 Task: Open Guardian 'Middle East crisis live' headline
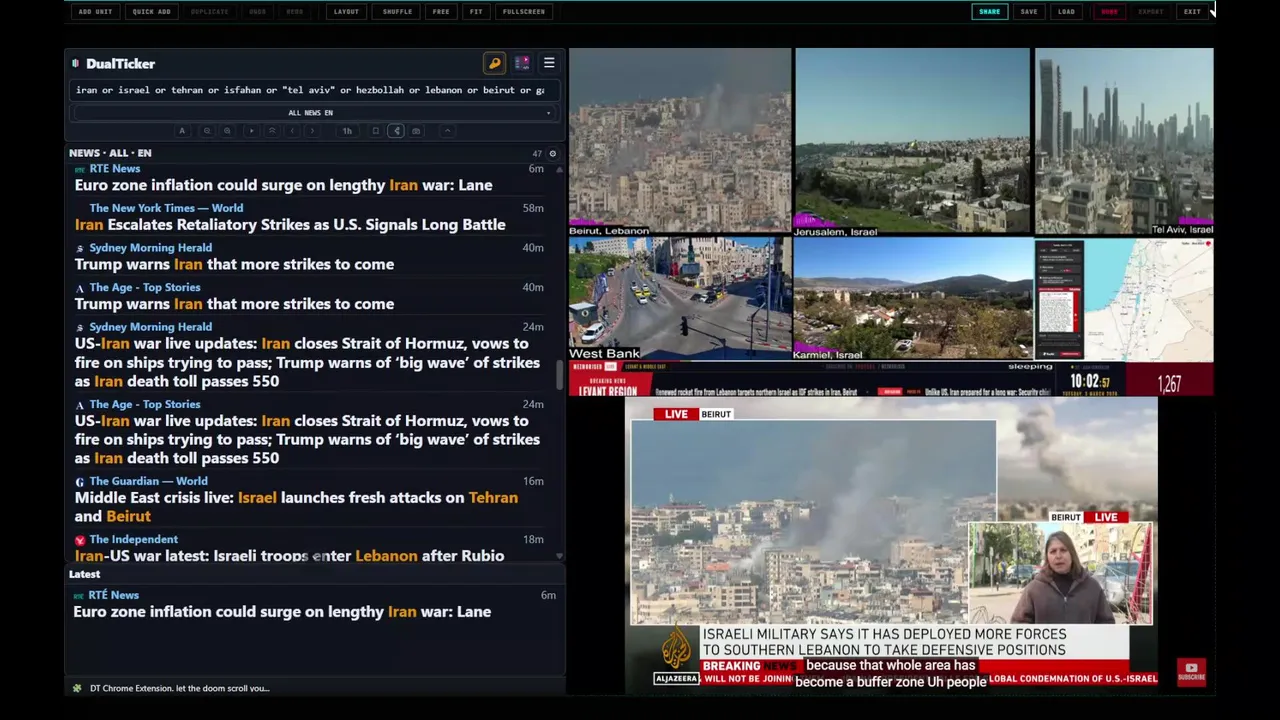[x=296, y=507]
